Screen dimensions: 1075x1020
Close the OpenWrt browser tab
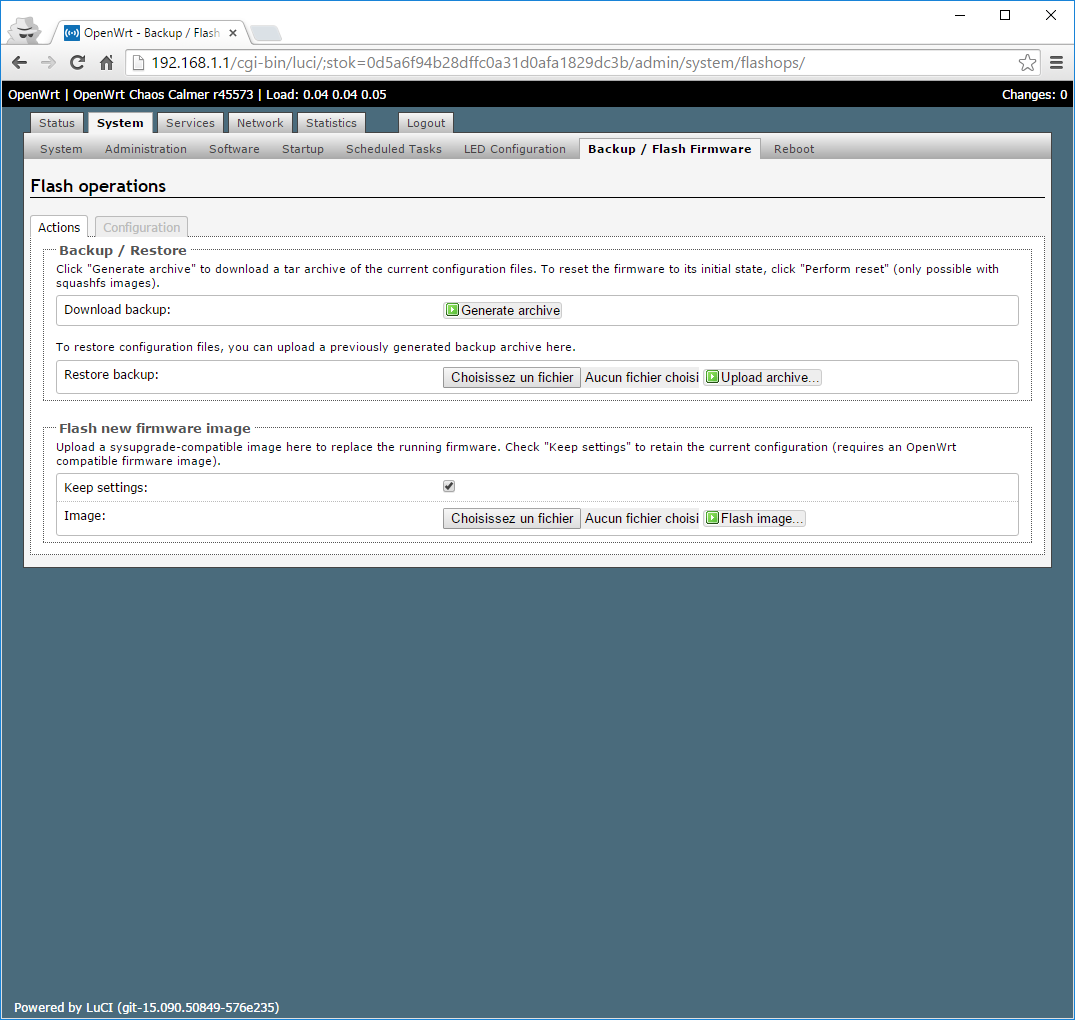[233, 33]
